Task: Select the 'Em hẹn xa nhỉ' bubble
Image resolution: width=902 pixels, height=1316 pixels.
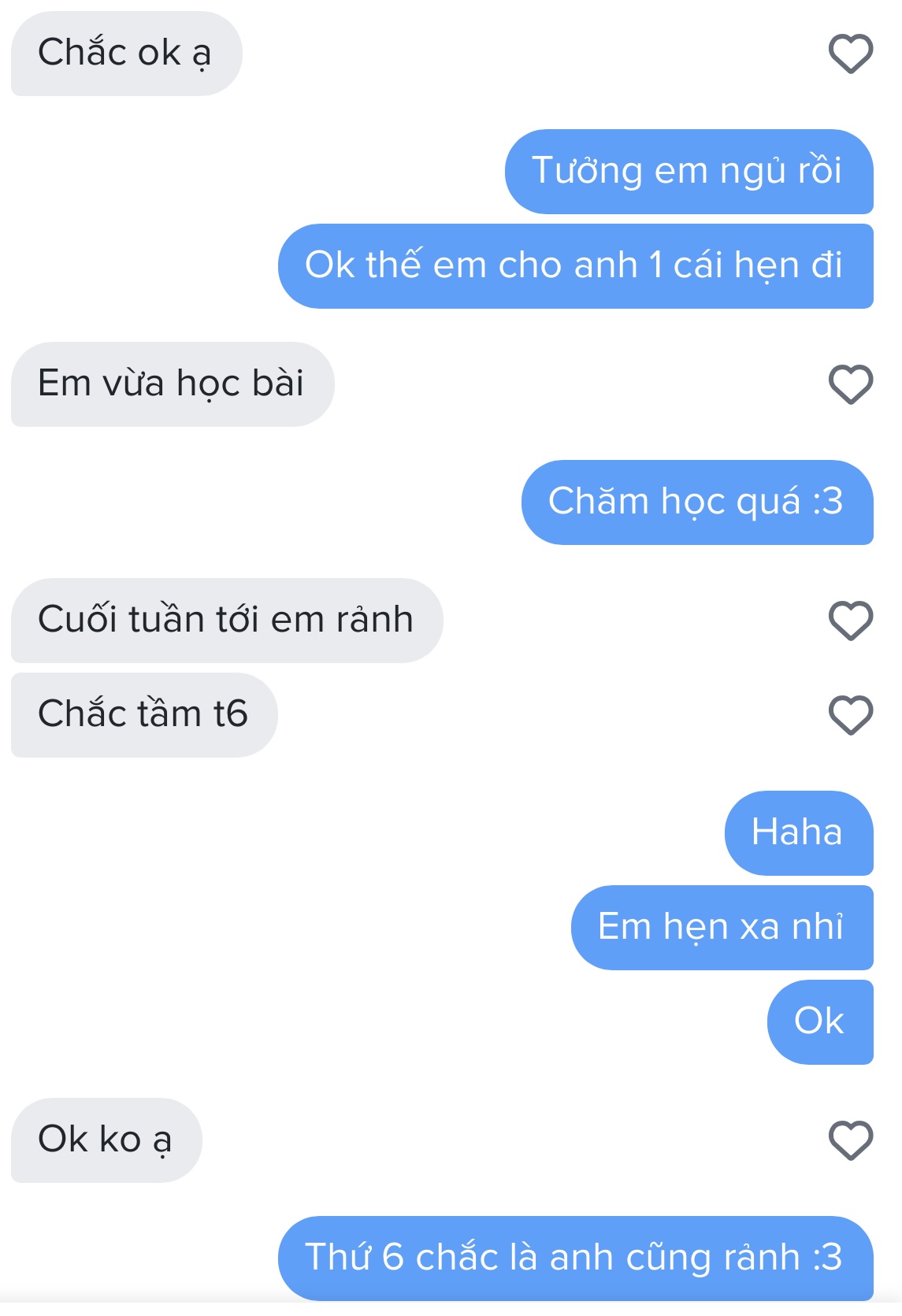Action: coord(722,928)
